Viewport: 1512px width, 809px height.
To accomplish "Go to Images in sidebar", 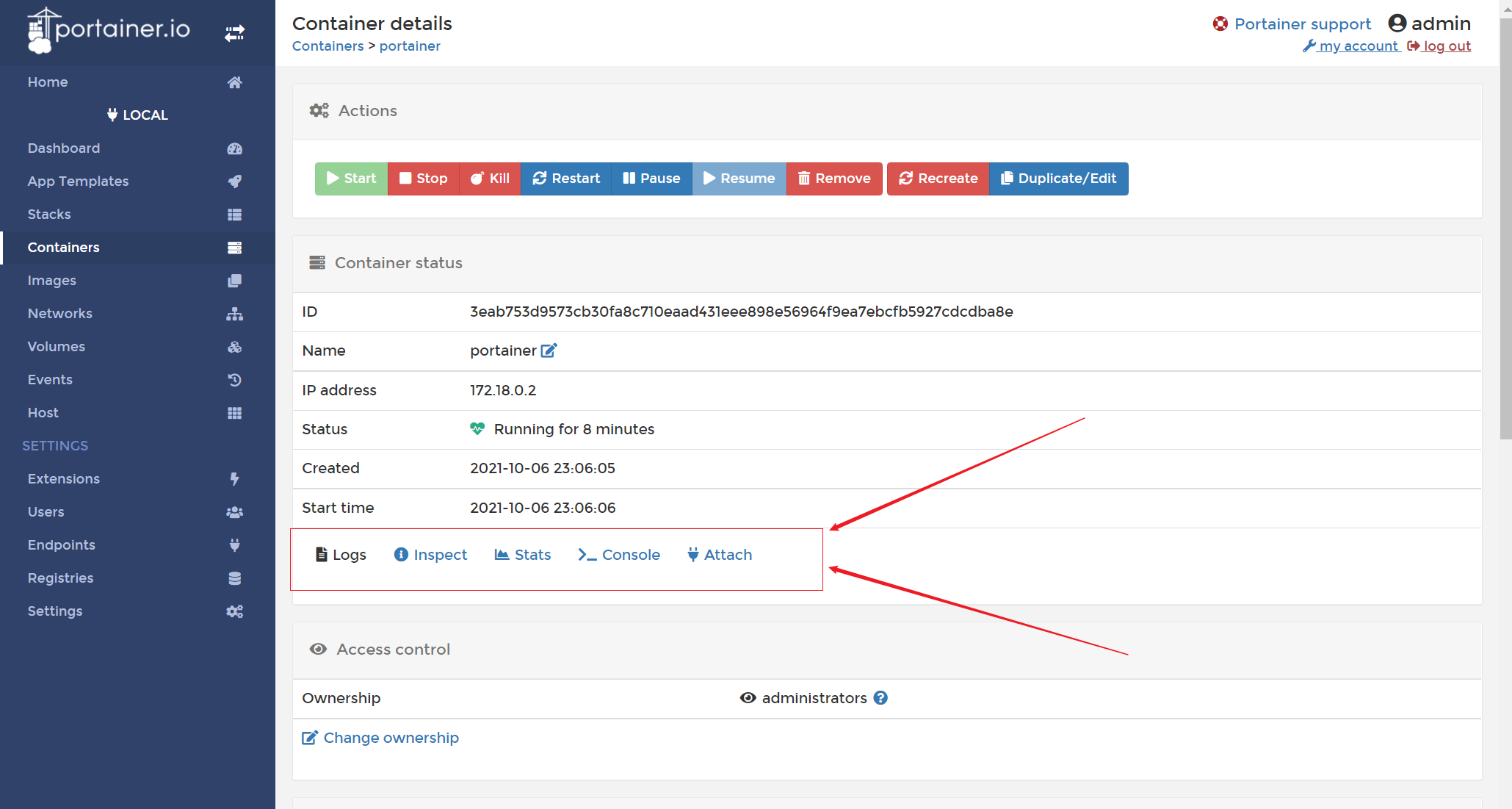I will 51,281.
